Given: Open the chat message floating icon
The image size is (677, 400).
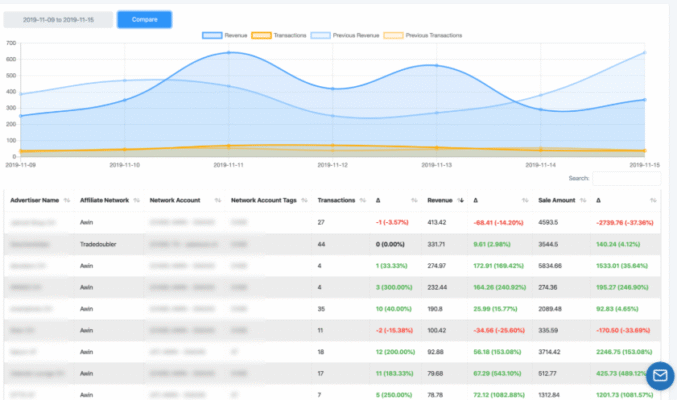Looking at the screenshot, I should click(659, 377).
